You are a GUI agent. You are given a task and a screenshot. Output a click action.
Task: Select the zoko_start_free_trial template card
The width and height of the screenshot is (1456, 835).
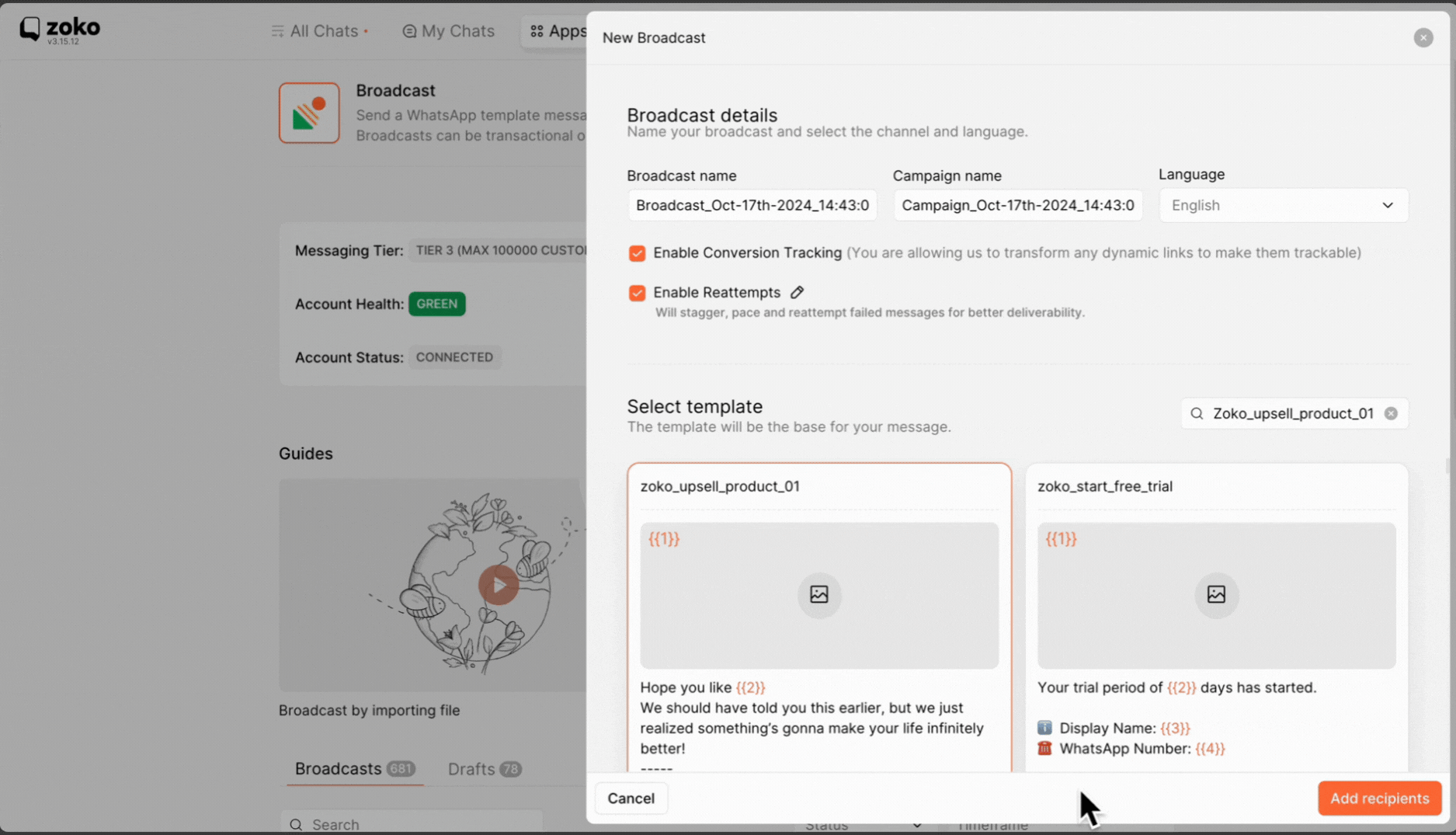click(x=1216, y=618)
